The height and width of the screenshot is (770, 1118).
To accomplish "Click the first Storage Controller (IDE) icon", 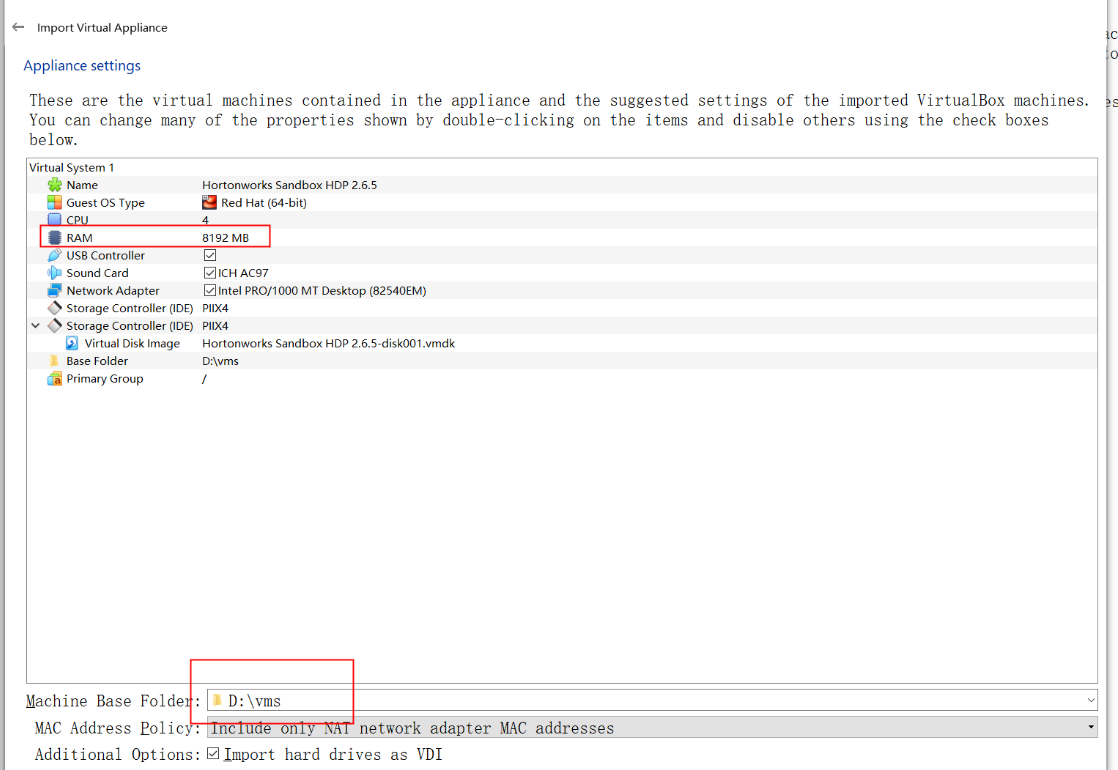I will [54, 308].
